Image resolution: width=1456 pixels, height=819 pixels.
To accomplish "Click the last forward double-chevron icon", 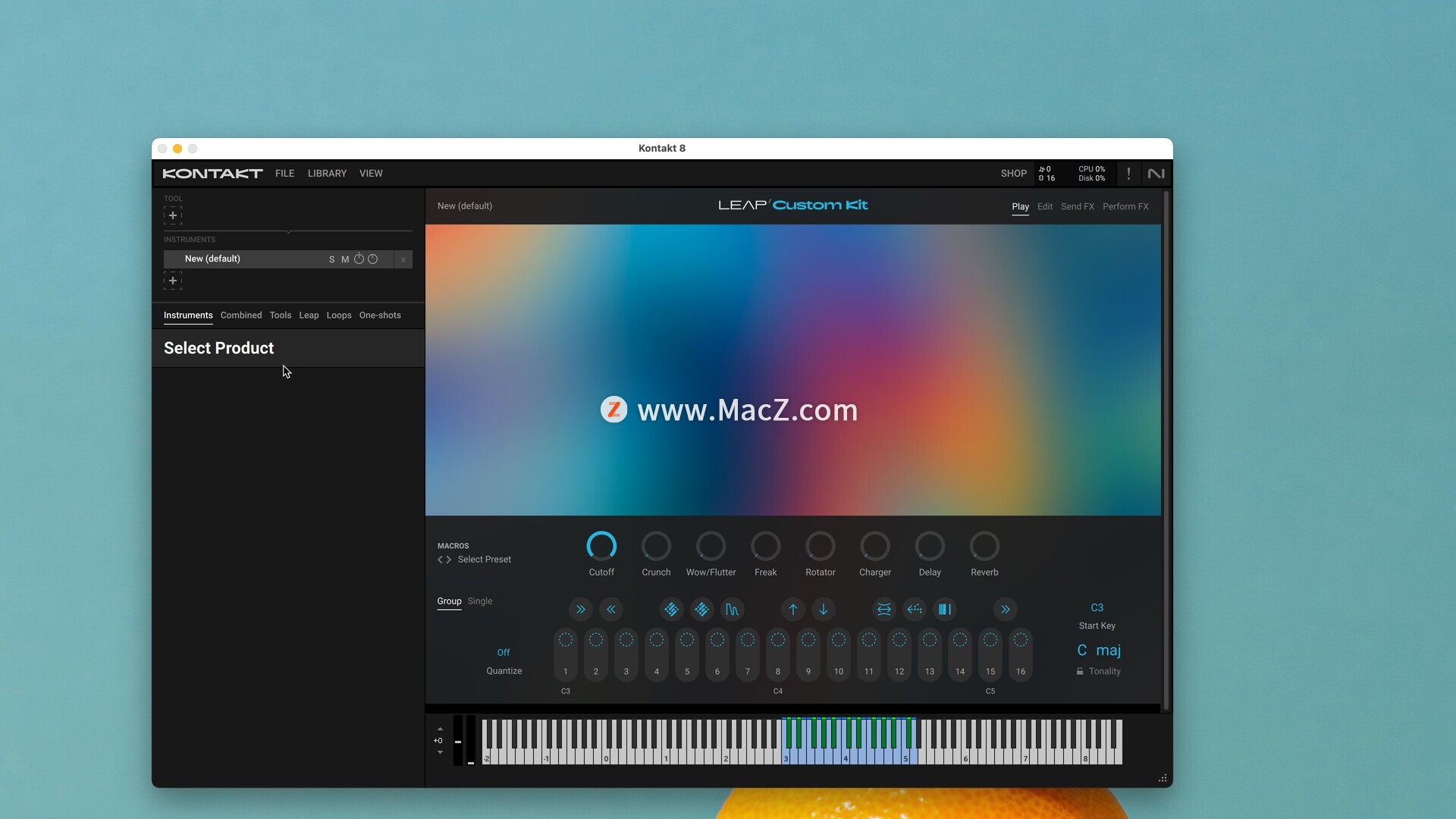I will pyautogui.click(x=1006, y=609).
